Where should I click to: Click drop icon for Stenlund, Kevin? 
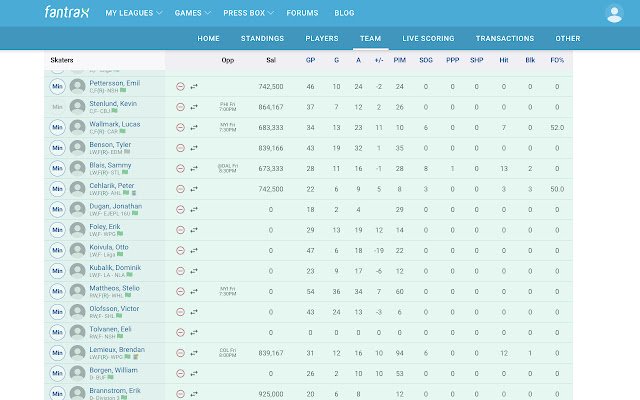click(x=180, y=107)
